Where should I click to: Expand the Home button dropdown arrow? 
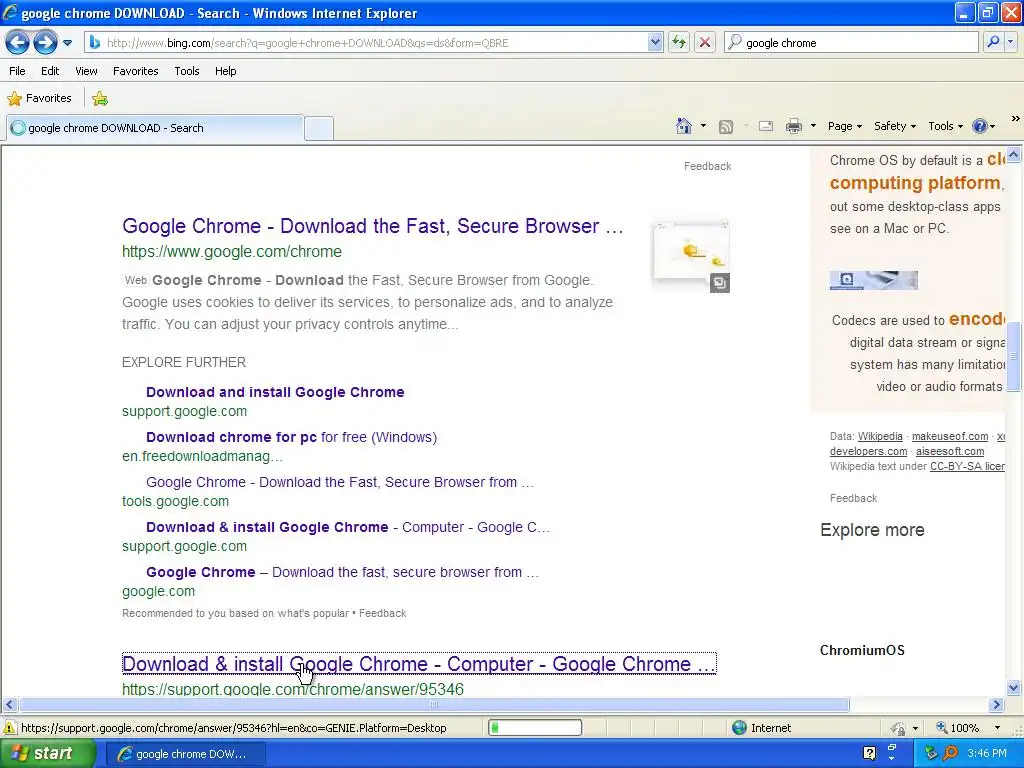pos(703,126)
